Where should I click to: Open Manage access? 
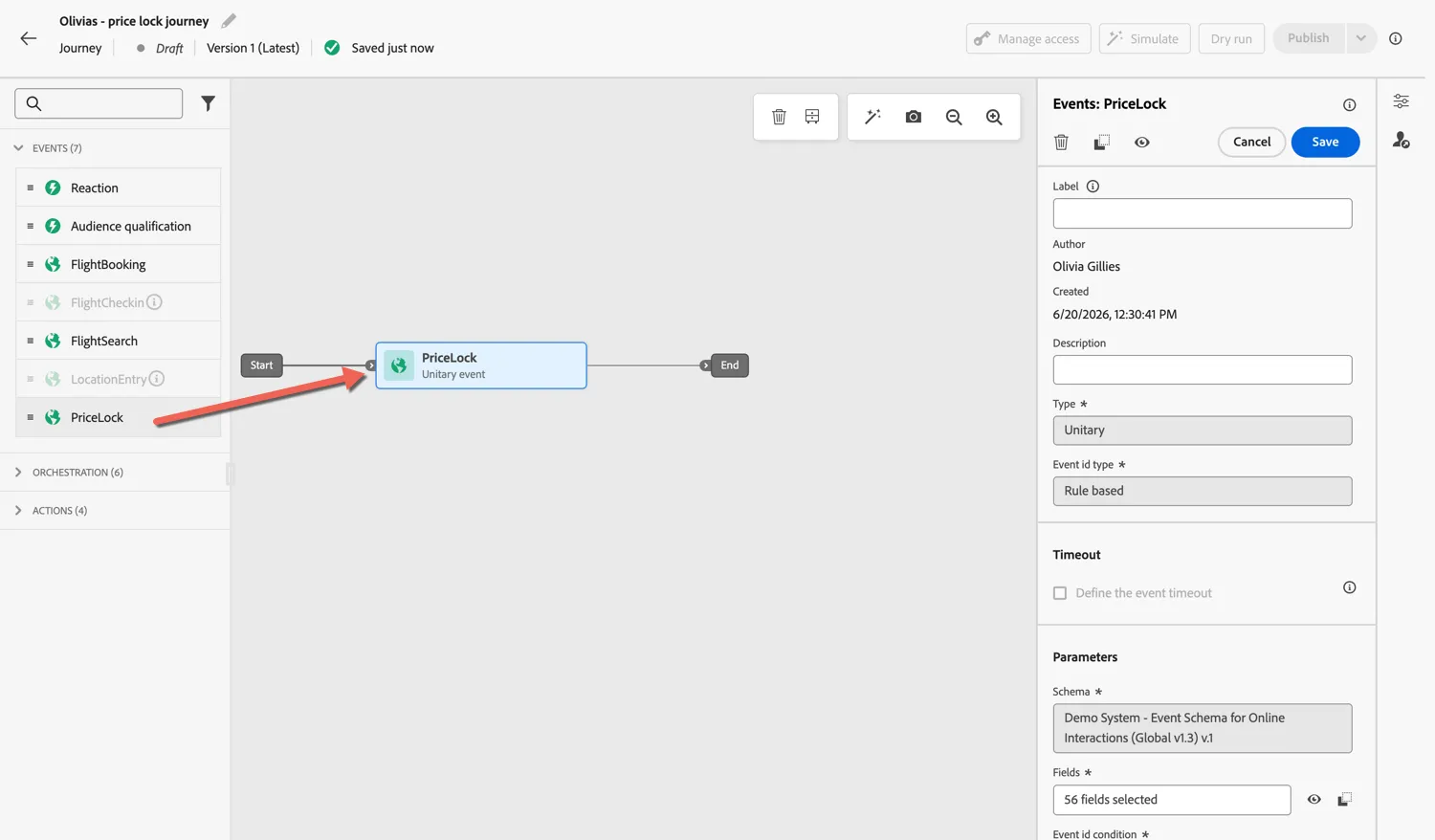[1027, 38]
